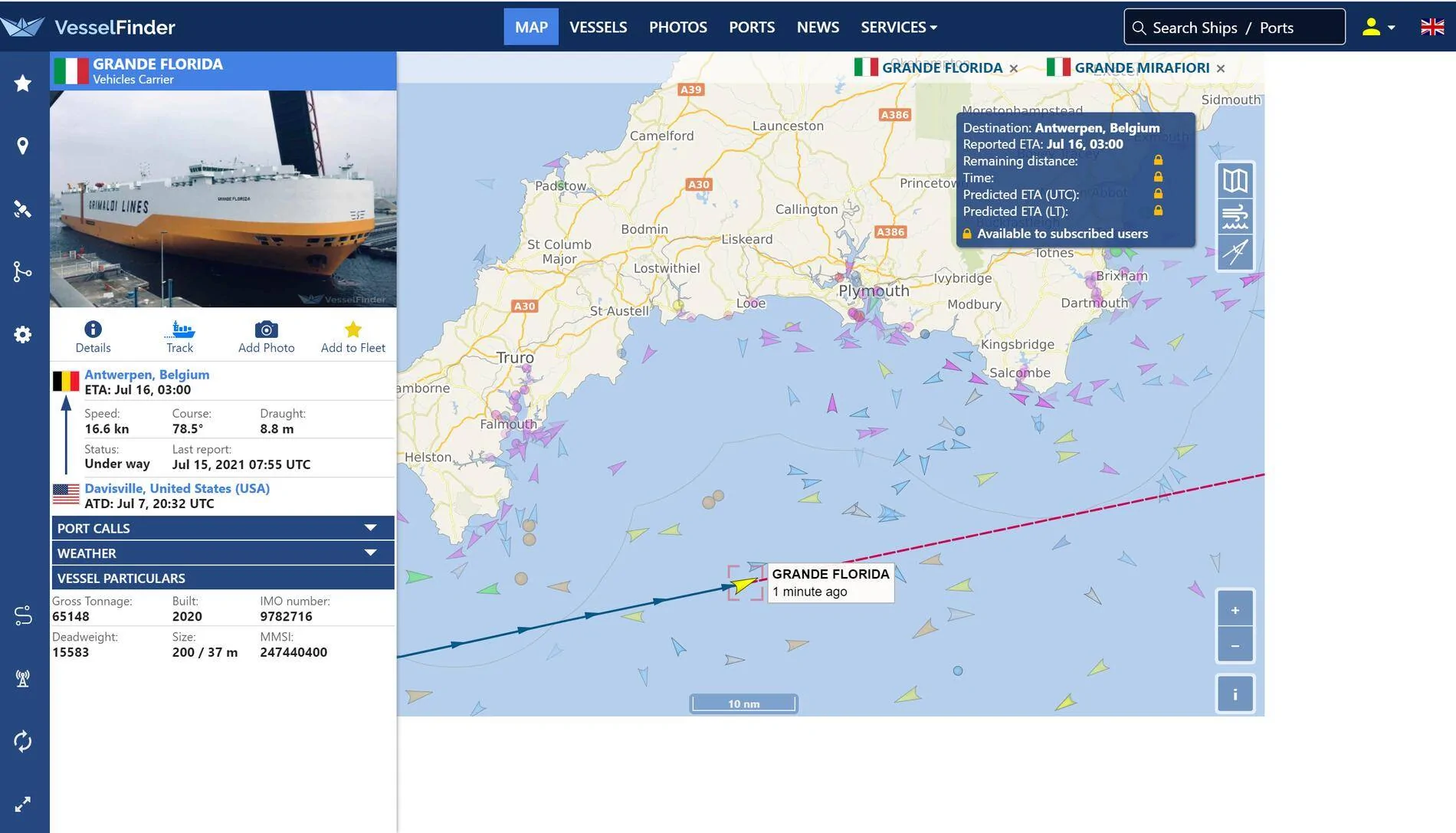This screenshot has height=833, width=1456.
Task: Zoom out on the map
Action: (x=1235, y=645)
